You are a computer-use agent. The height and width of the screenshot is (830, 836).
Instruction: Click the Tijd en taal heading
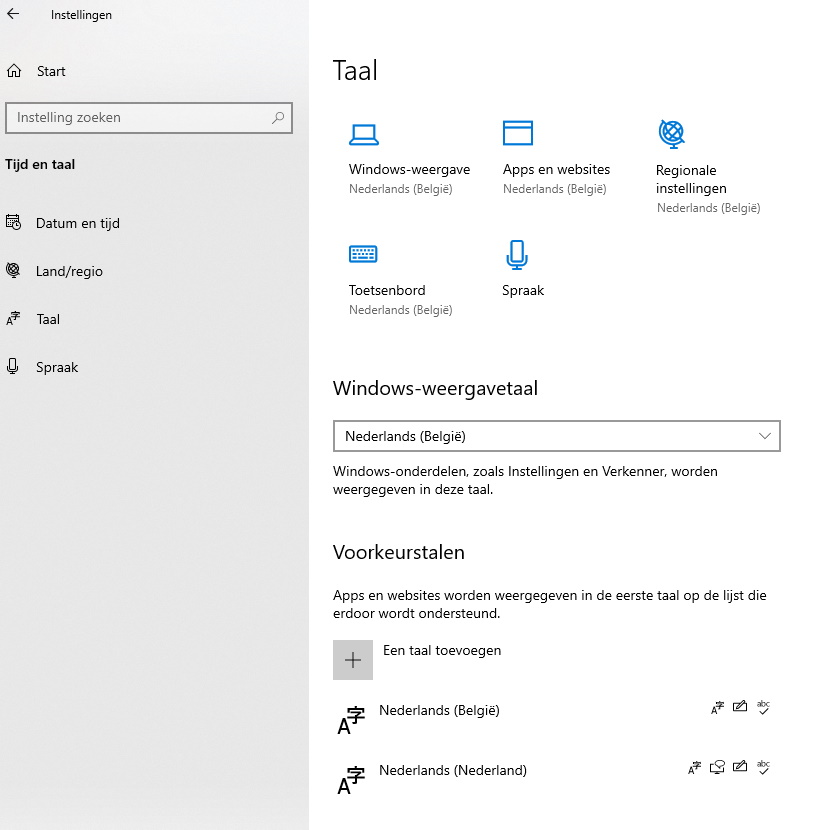pos(40,164)
